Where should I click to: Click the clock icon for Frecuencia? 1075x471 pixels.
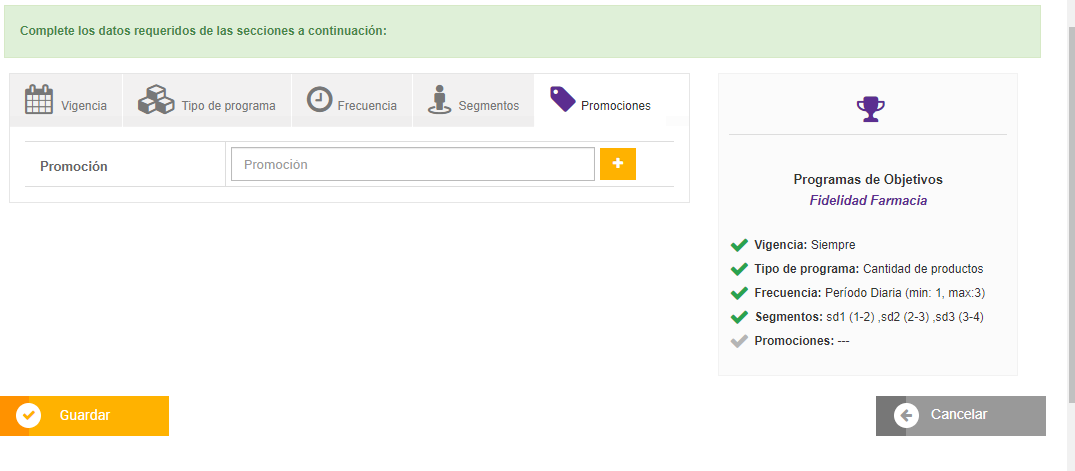pos(319,100)
